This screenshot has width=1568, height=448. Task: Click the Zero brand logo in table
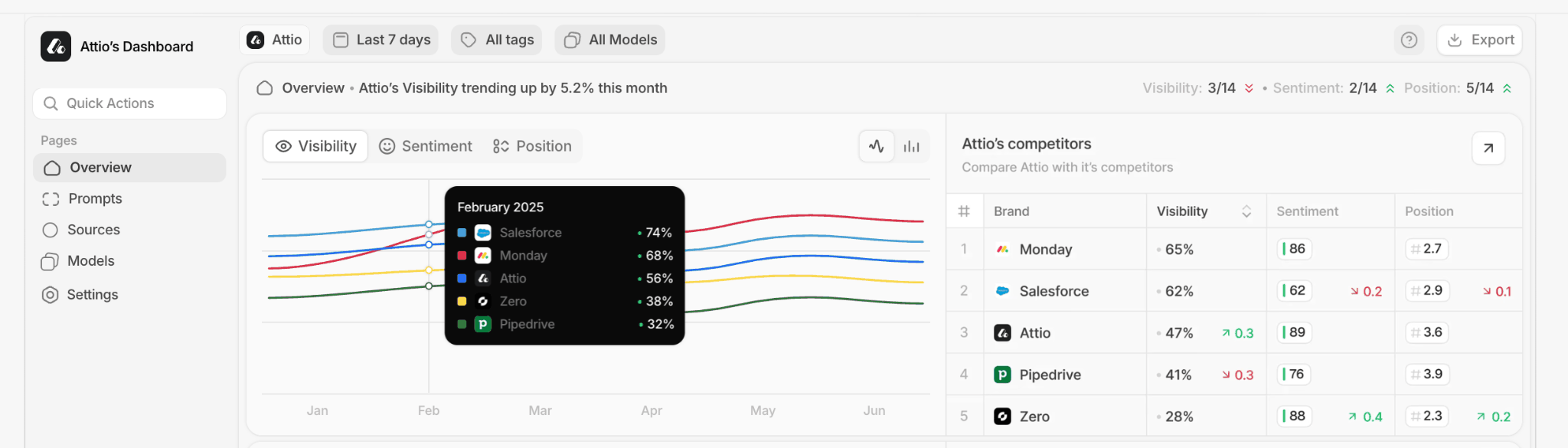coord(1002,417)
